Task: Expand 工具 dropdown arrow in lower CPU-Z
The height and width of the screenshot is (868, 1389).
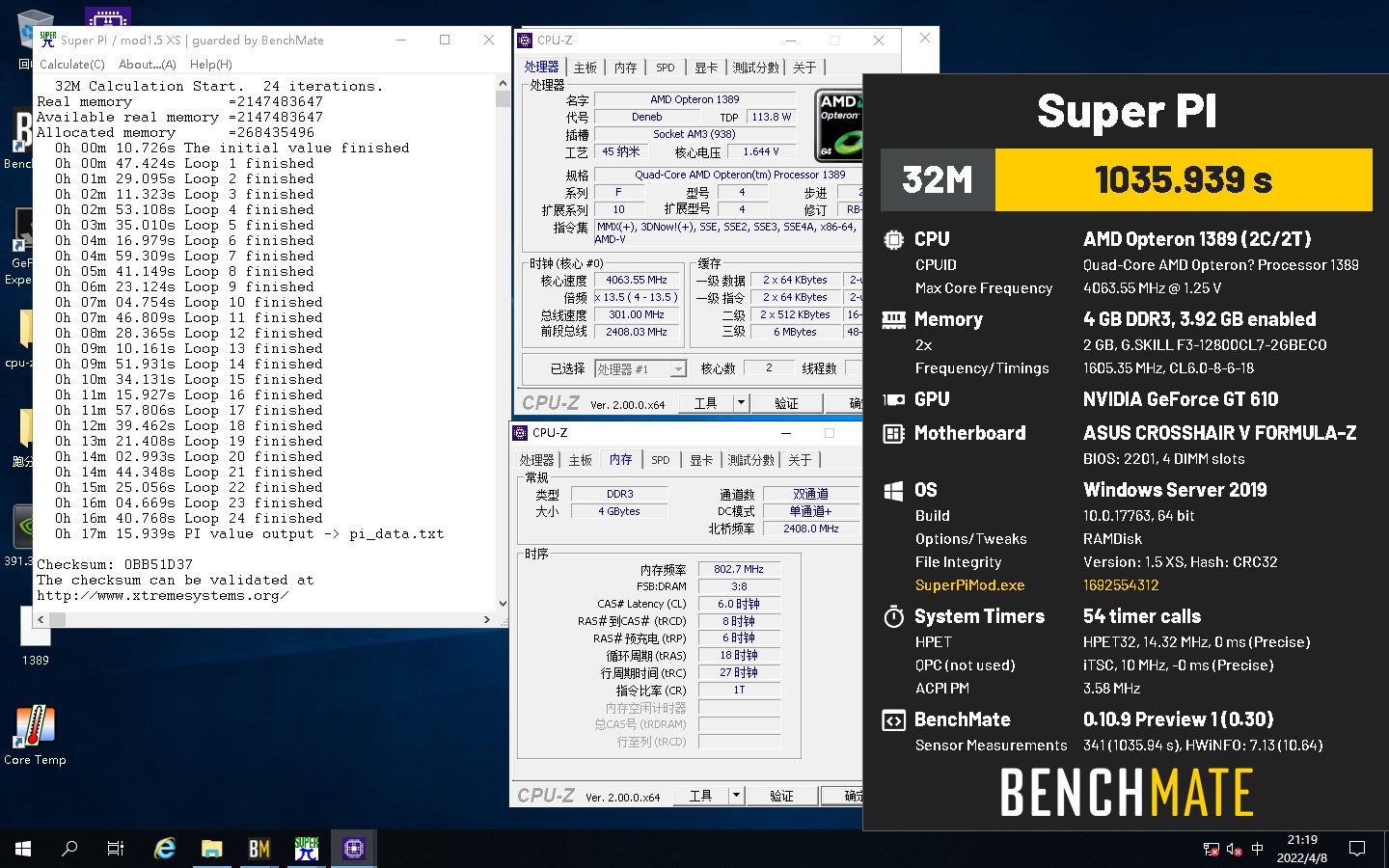Action: 736,796
